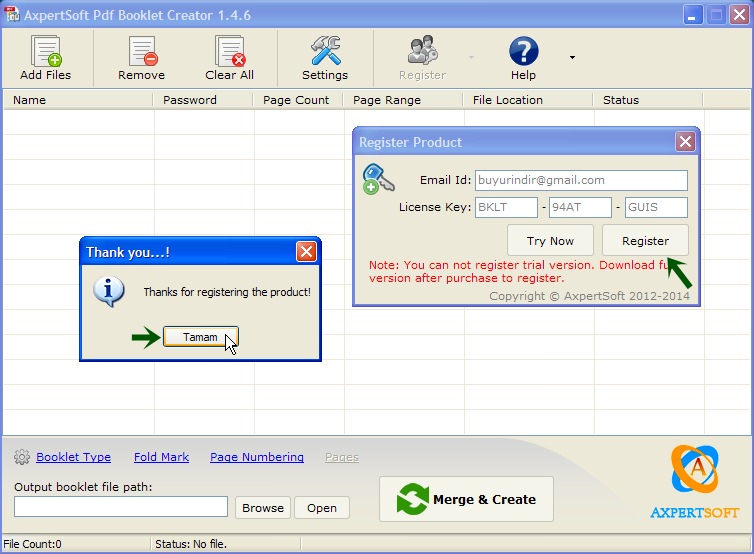The image size is (754, 554).
Task: Click the Password column header
Action: pyautogui.click(x=203, y=100)
